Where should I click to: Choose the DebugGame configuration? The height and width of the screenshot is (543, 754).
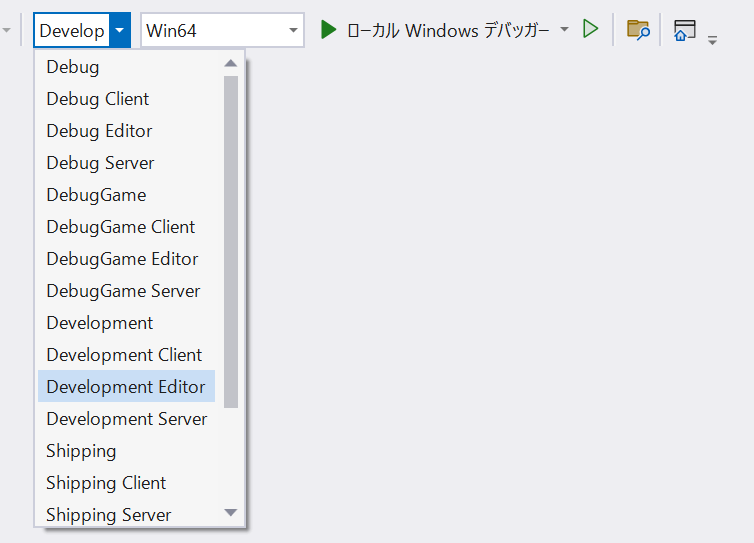coord(126,195)
